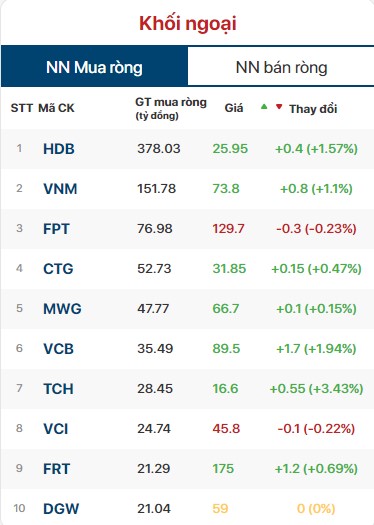Open the VNM stock code link
This screenshot has height=525, width=374.
[x=60, y=189]
